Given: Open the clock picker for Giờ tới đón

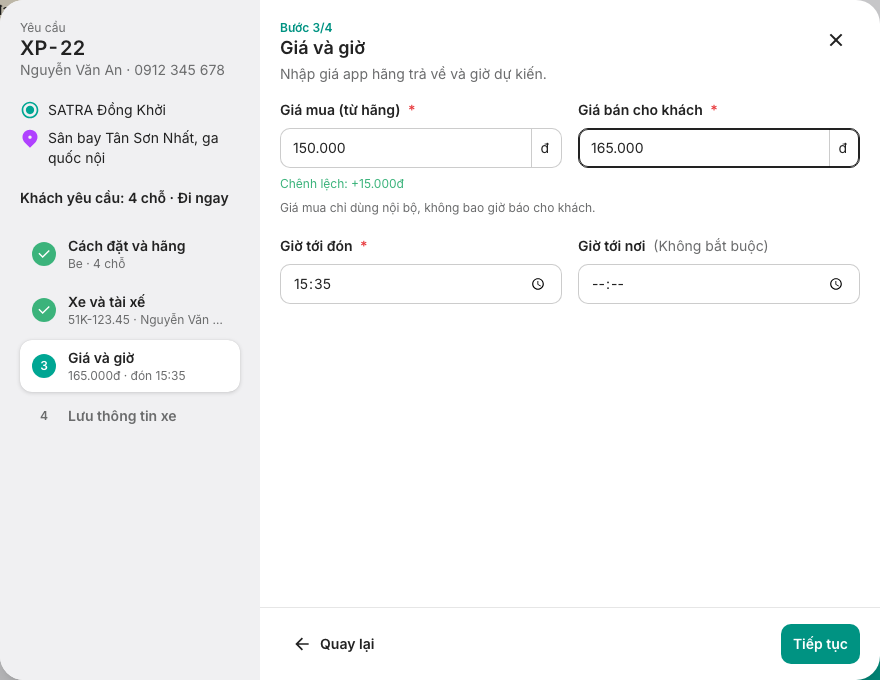Looking at the screenshot, I should pyautogui.click(x=538, y=284).
